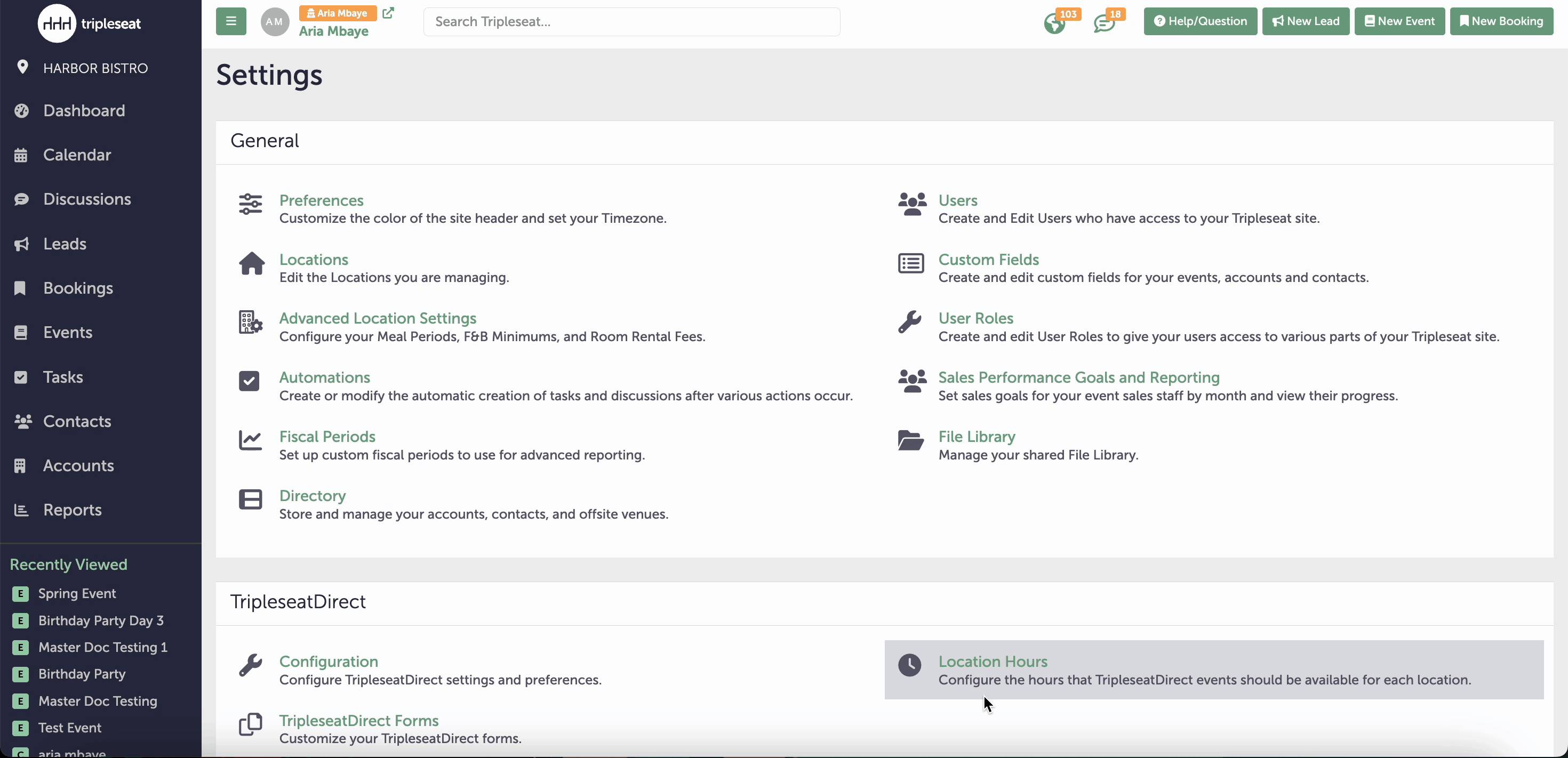The width and height of the screenshot is (1568, 758).
Task: Open recently viewed Test Event
Action: pyautogui.click(x=69, y=728)
